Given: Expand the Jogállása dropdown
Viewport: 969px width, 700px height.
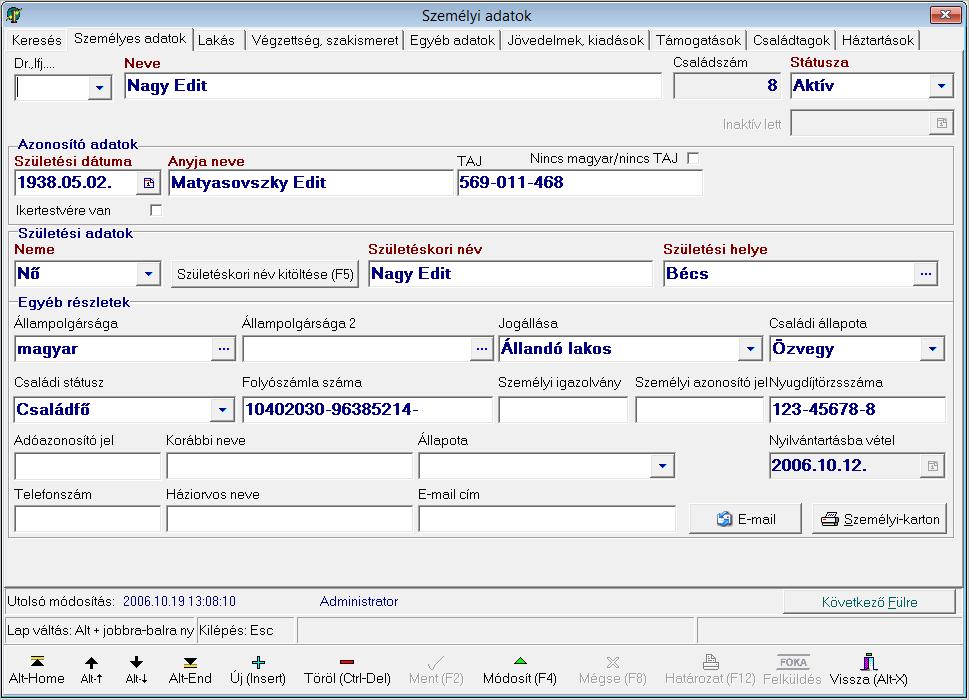Looking at the screenshot, I should pyautogui.click(x=750, y=349).
